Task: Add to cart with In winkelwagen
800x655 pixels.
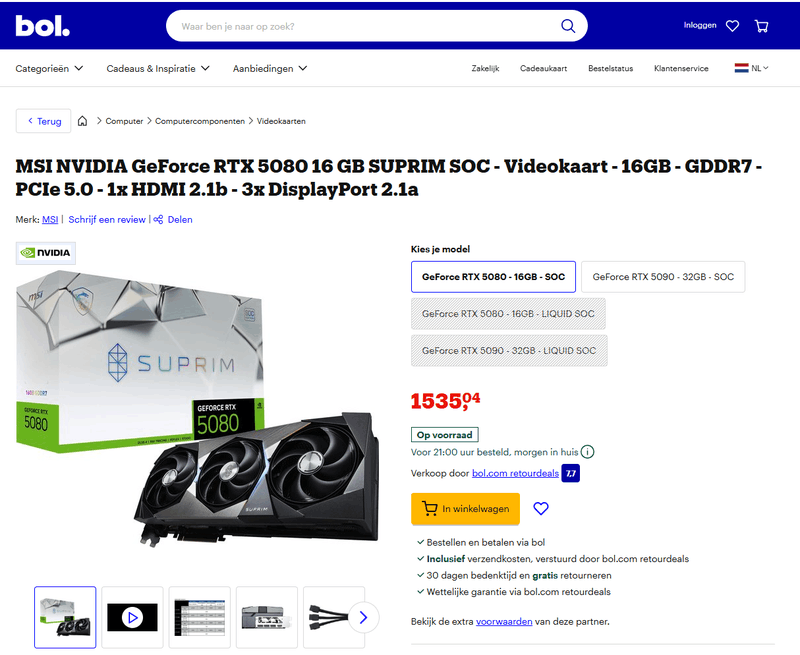Action: [x=465, y=509]
